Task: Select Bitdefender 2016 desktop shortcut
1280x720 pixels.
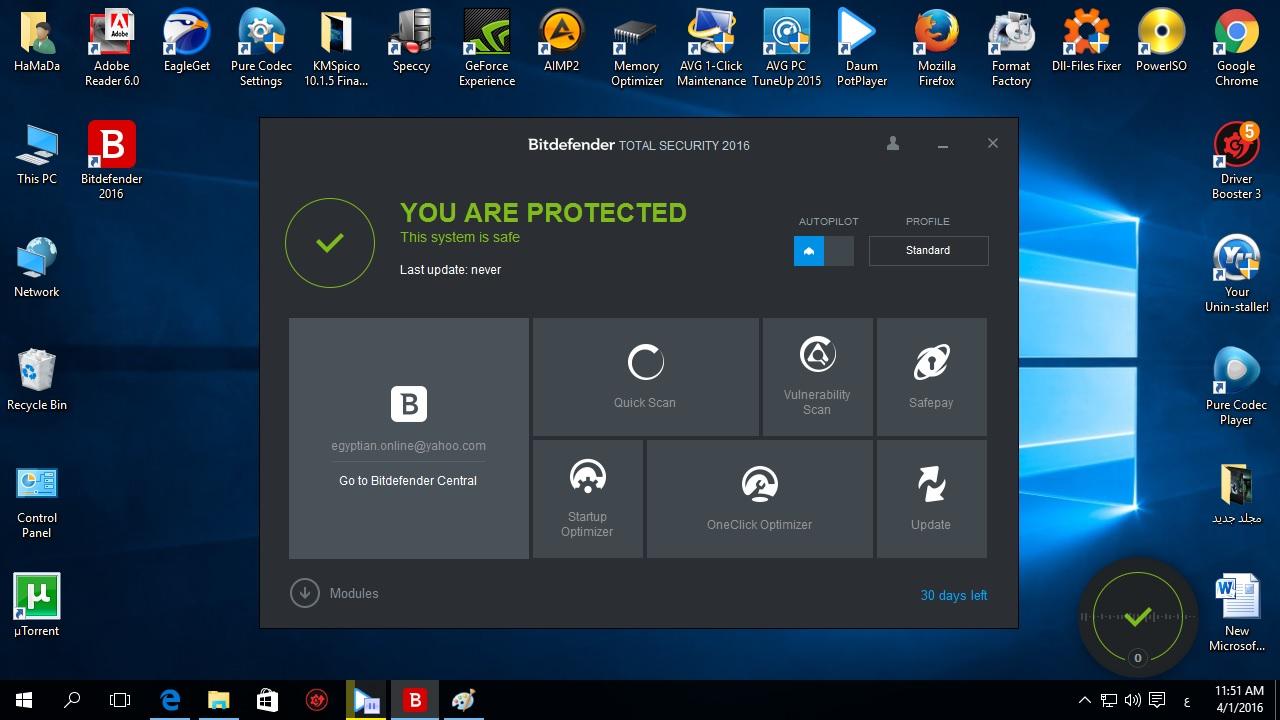Action: pyautogui.click(x=111, y=161)
